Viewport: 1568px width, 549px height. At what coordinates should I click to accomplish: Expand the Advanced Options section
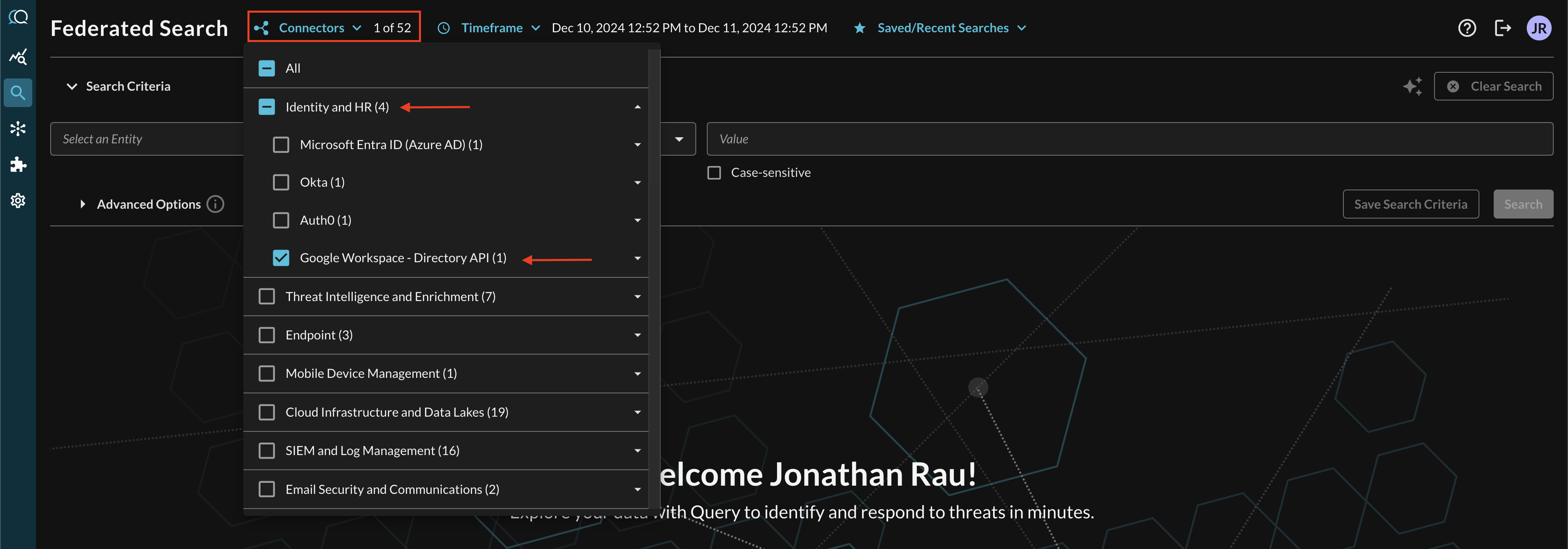pyautogui.click(x=83, y=204)
